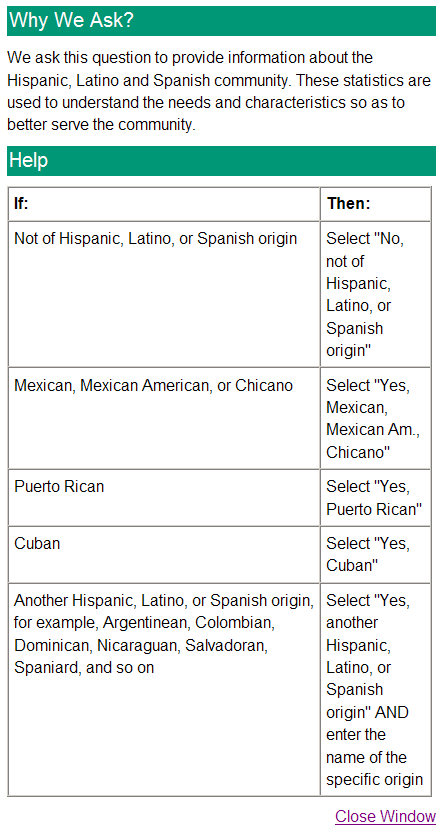Click the "Why We Ask?" green header

pyautogui.click(x=221, y=21)
